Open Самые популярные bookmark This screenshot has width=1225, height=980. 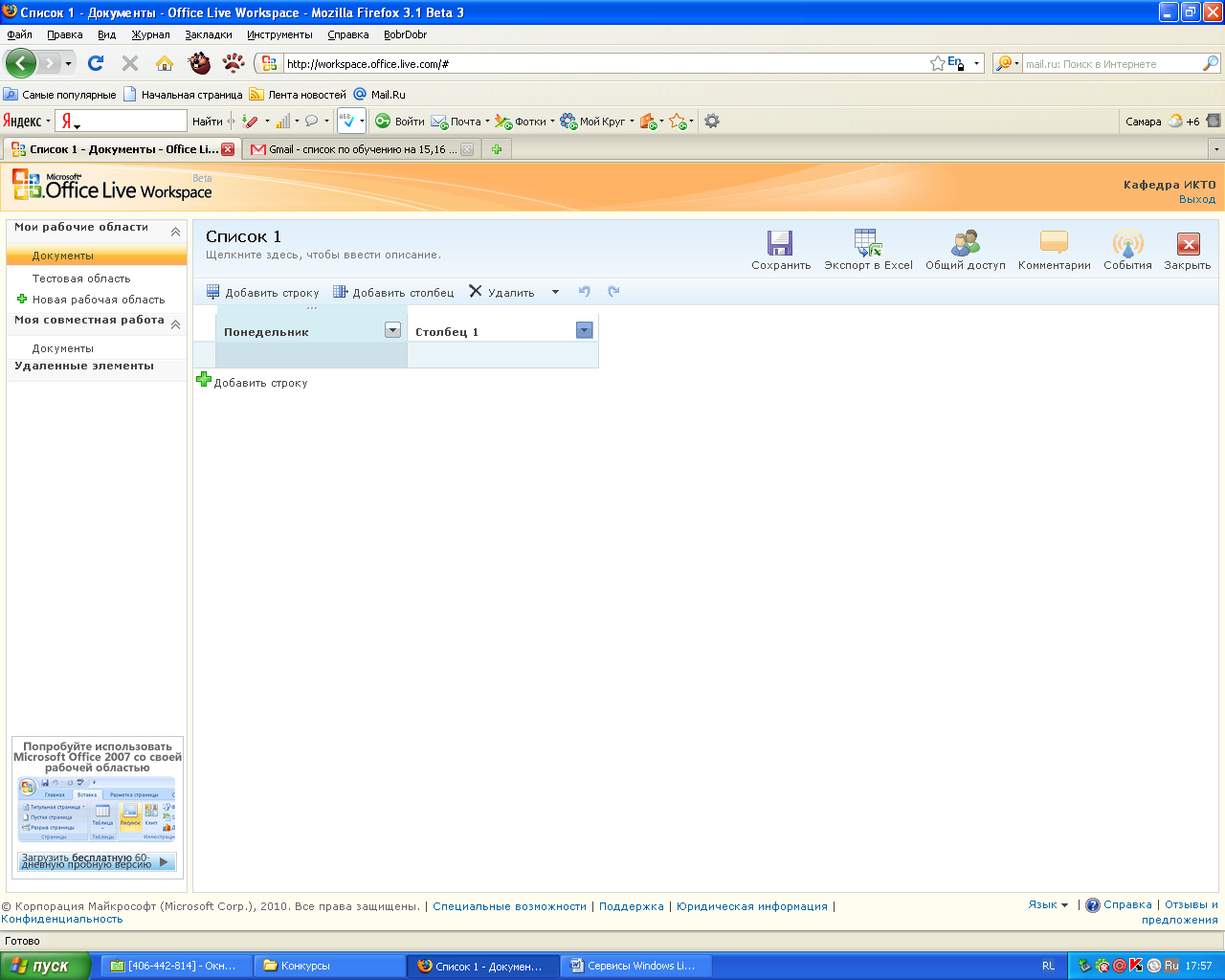click(x=59, y=95)
